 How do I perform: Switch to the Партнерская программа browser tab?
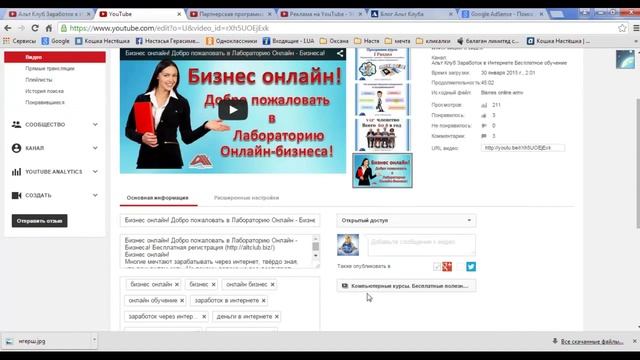click(x=231, y=14)
